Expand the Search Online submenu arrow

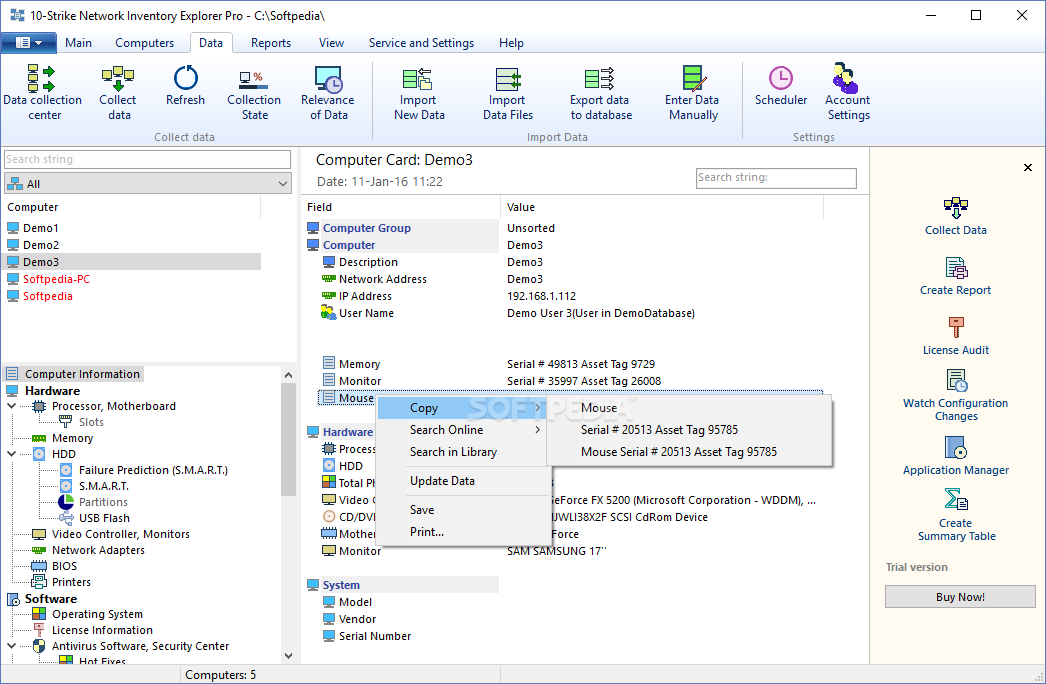(537, 430)
